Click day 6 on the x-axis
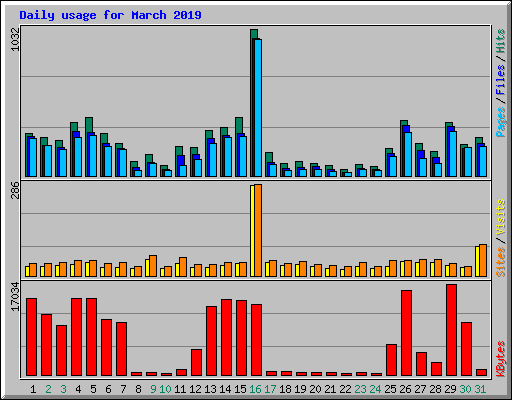The width and height of the screenshot is (512, 400). (108, 389)
